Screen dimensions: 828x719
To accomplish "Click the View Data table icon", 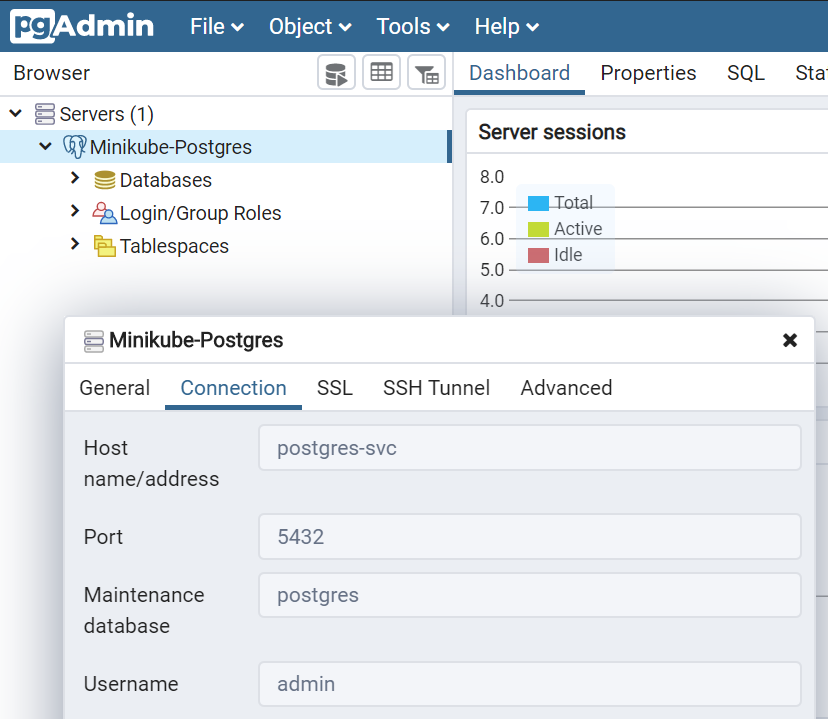I will 381,72.
